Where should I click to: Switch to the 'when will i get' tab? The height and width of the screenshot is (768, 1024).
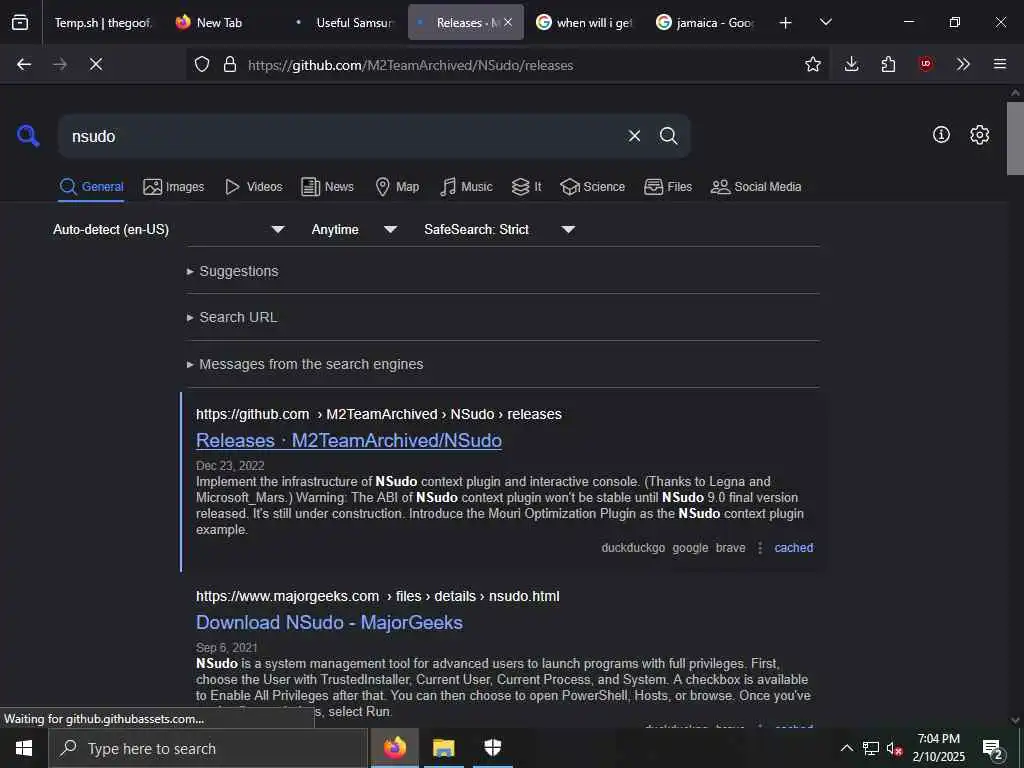584,23
